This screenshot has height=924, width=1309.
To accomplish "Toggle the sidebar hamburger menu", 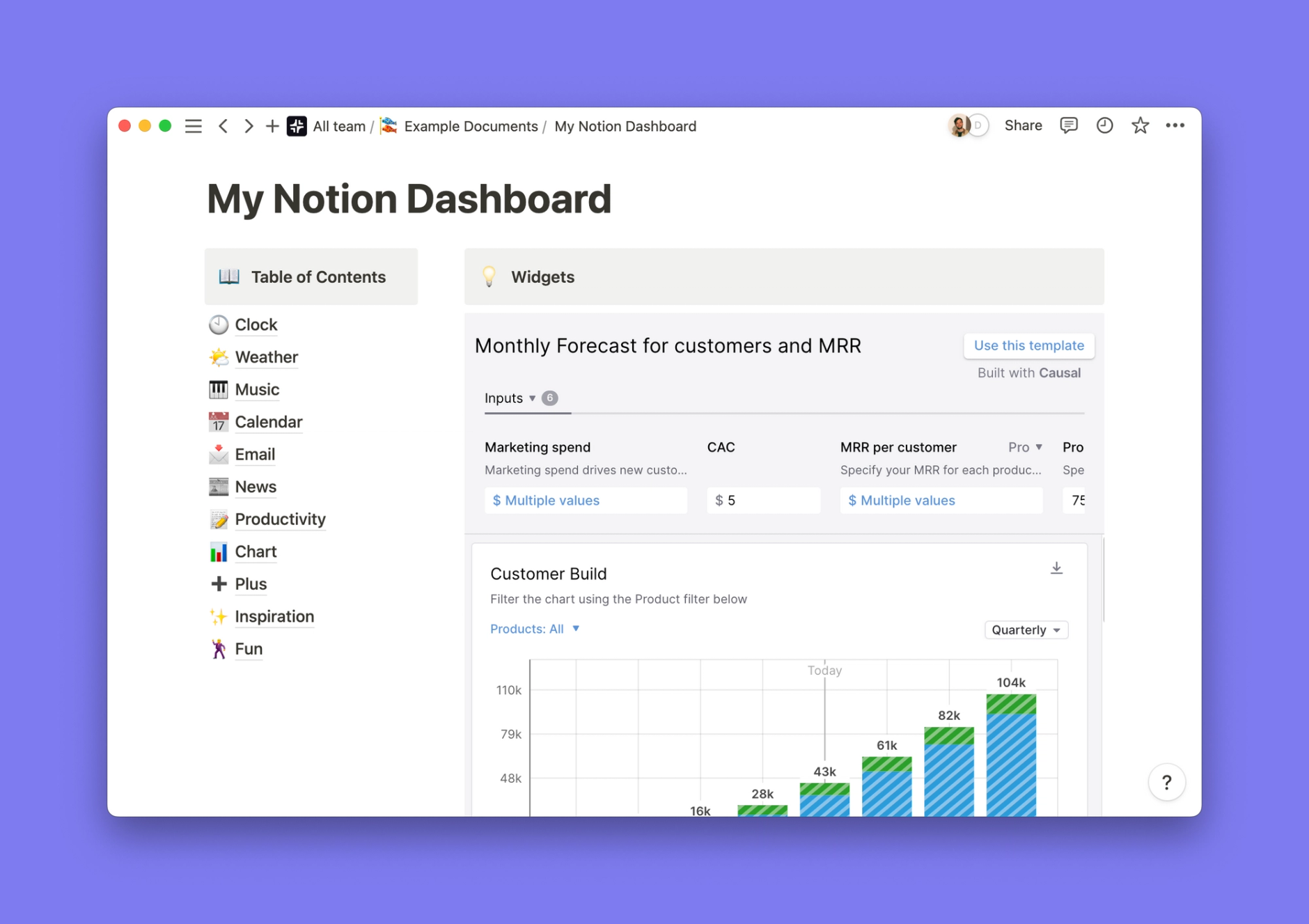I will coord(193,126).
